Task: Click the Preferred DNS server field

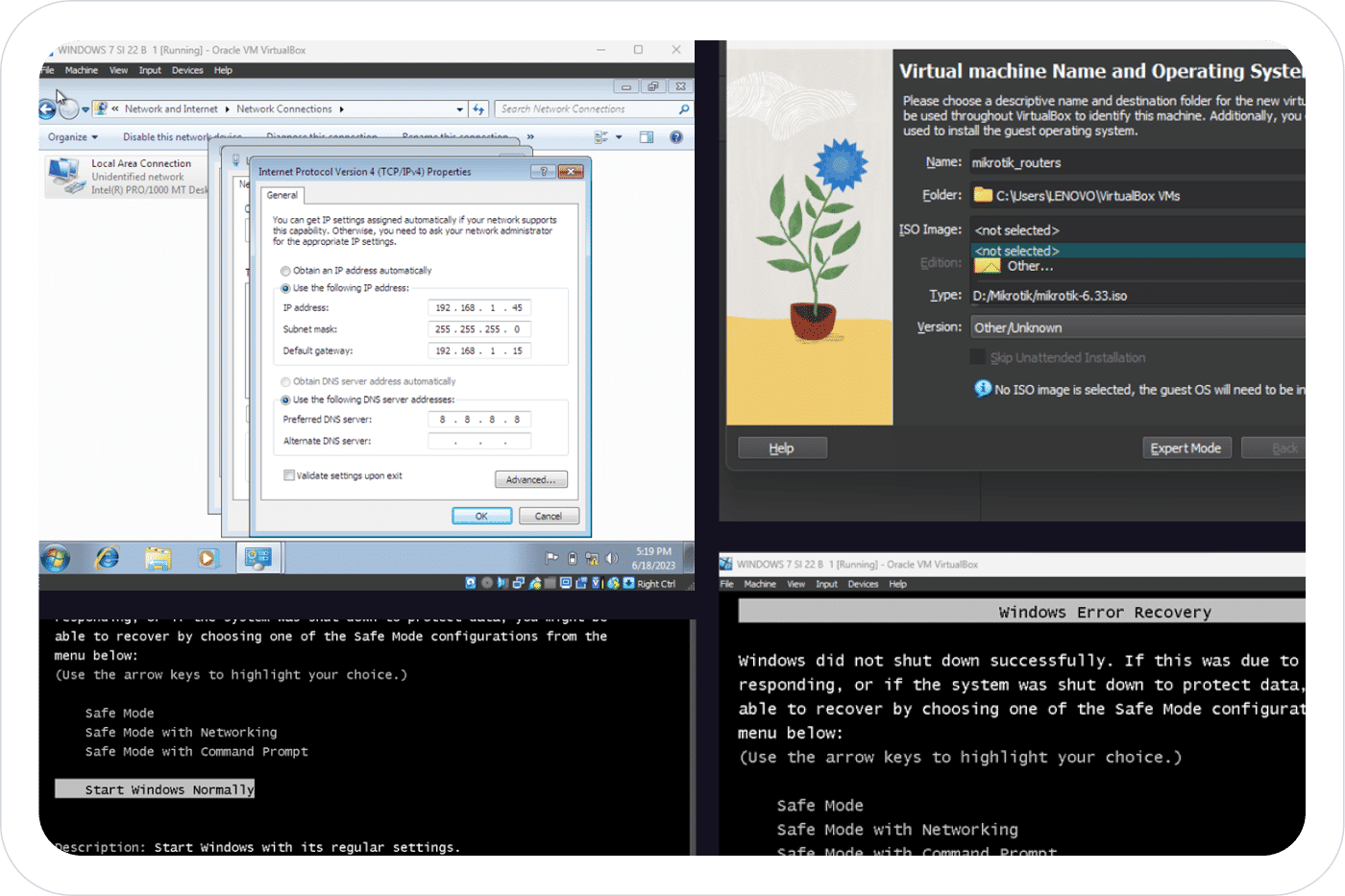Action: tap(479, 420)
